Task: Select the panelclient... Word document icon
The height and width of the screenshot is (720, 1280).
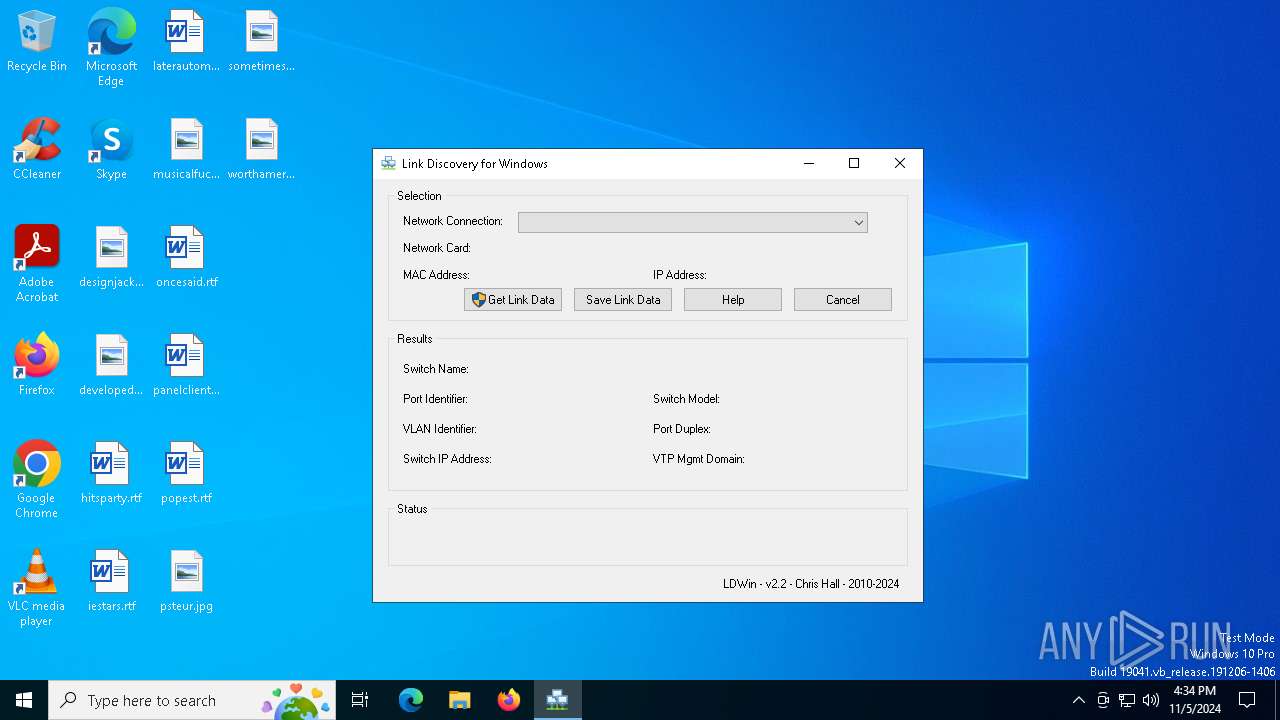Action: click(186, 366)
